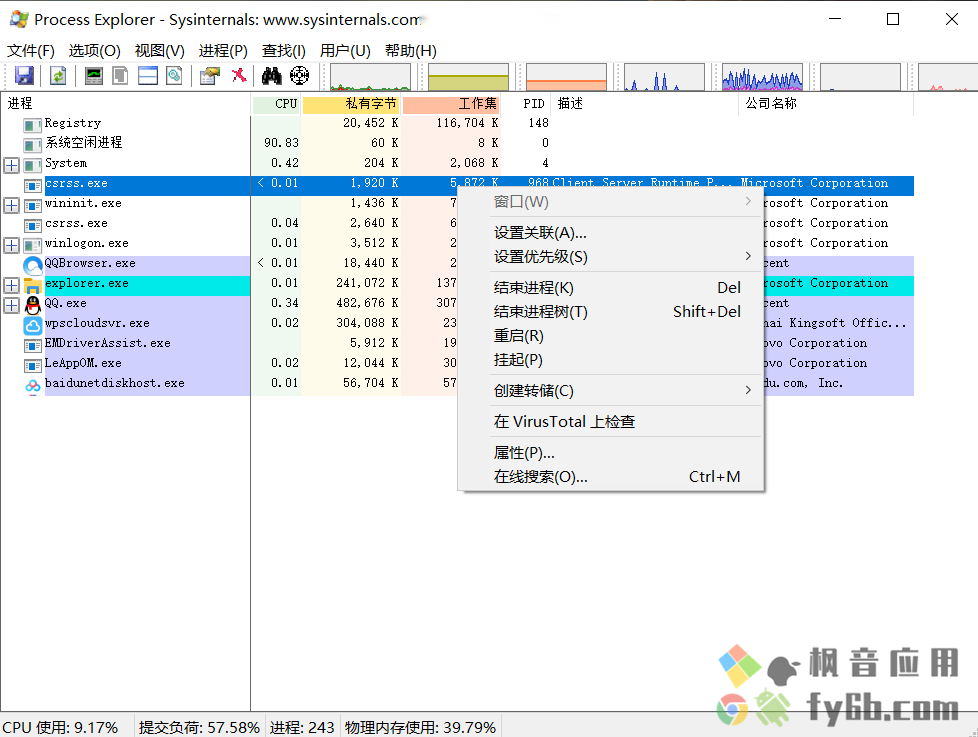Select the wpscloudsvr.exe process name
This screenshot has width=978, height=737.
[x=97, y=323]
